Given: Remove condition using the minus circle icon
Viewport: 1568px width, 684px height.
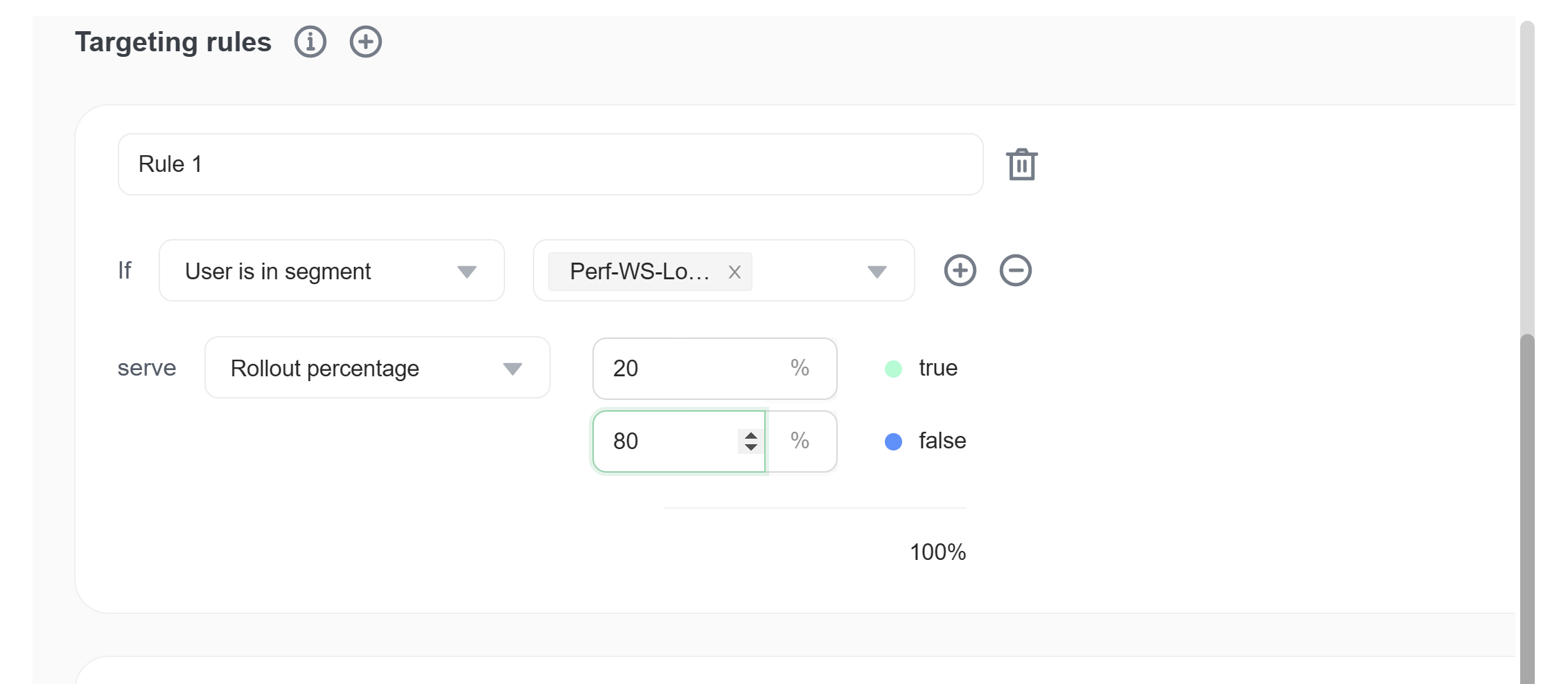Looking at the screenshot, I should coord(1015,270).
